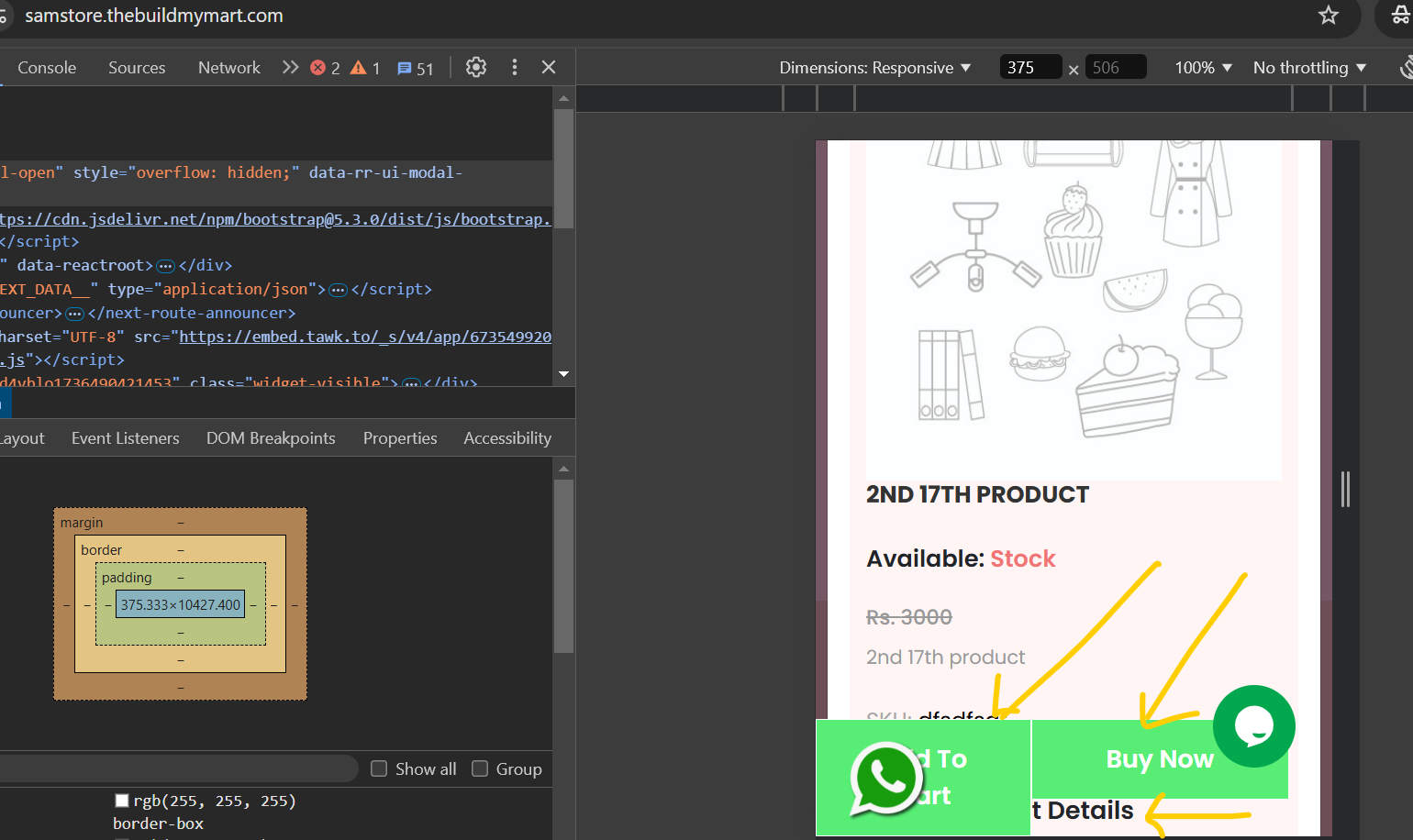1413x840 pixels.
Task: Edit the viewport width field 375
Action: pos(1030,68)
